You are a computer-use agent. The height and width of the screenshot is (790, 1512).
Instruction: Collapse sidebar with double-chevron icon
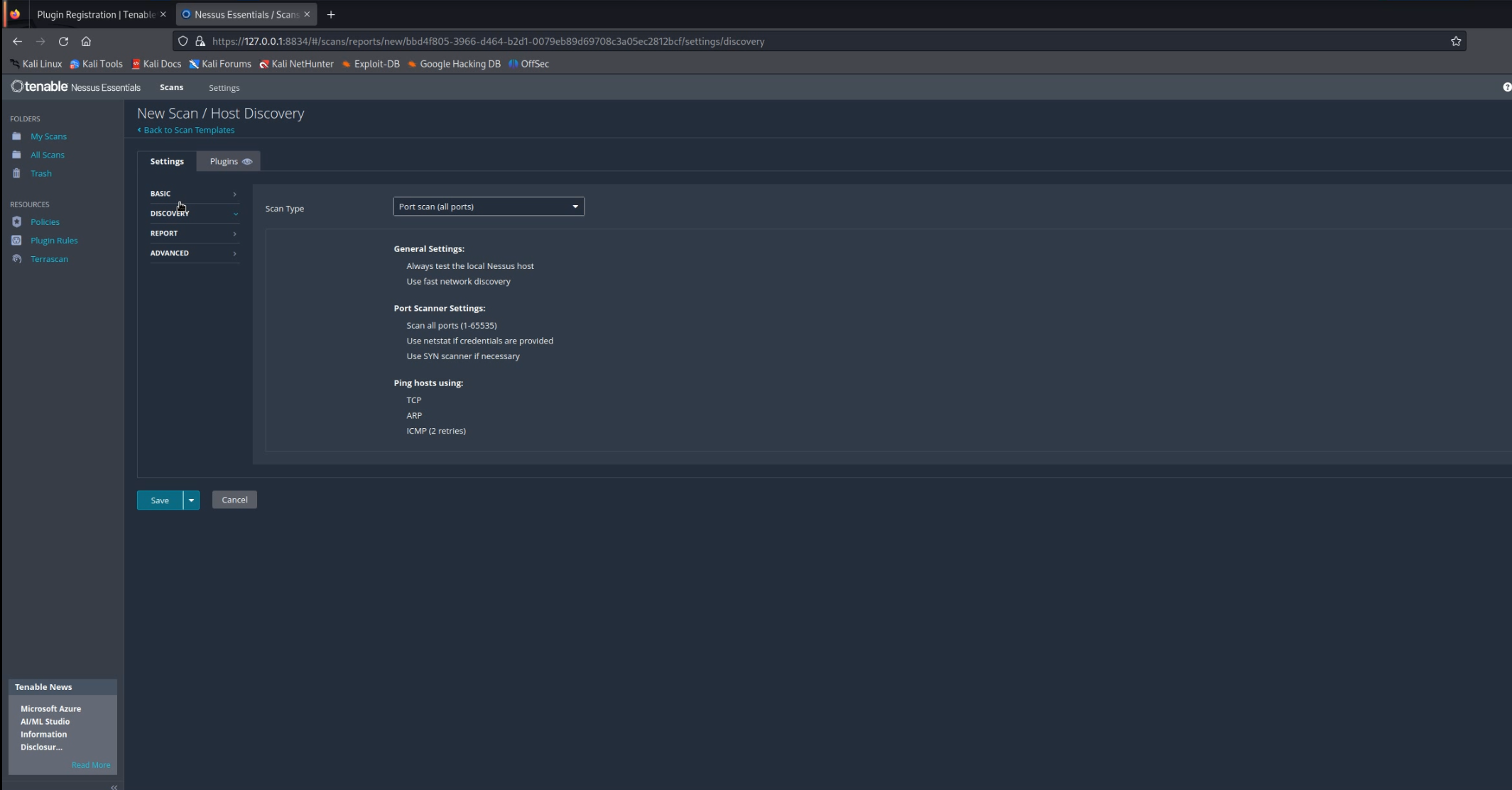[114, 786]
